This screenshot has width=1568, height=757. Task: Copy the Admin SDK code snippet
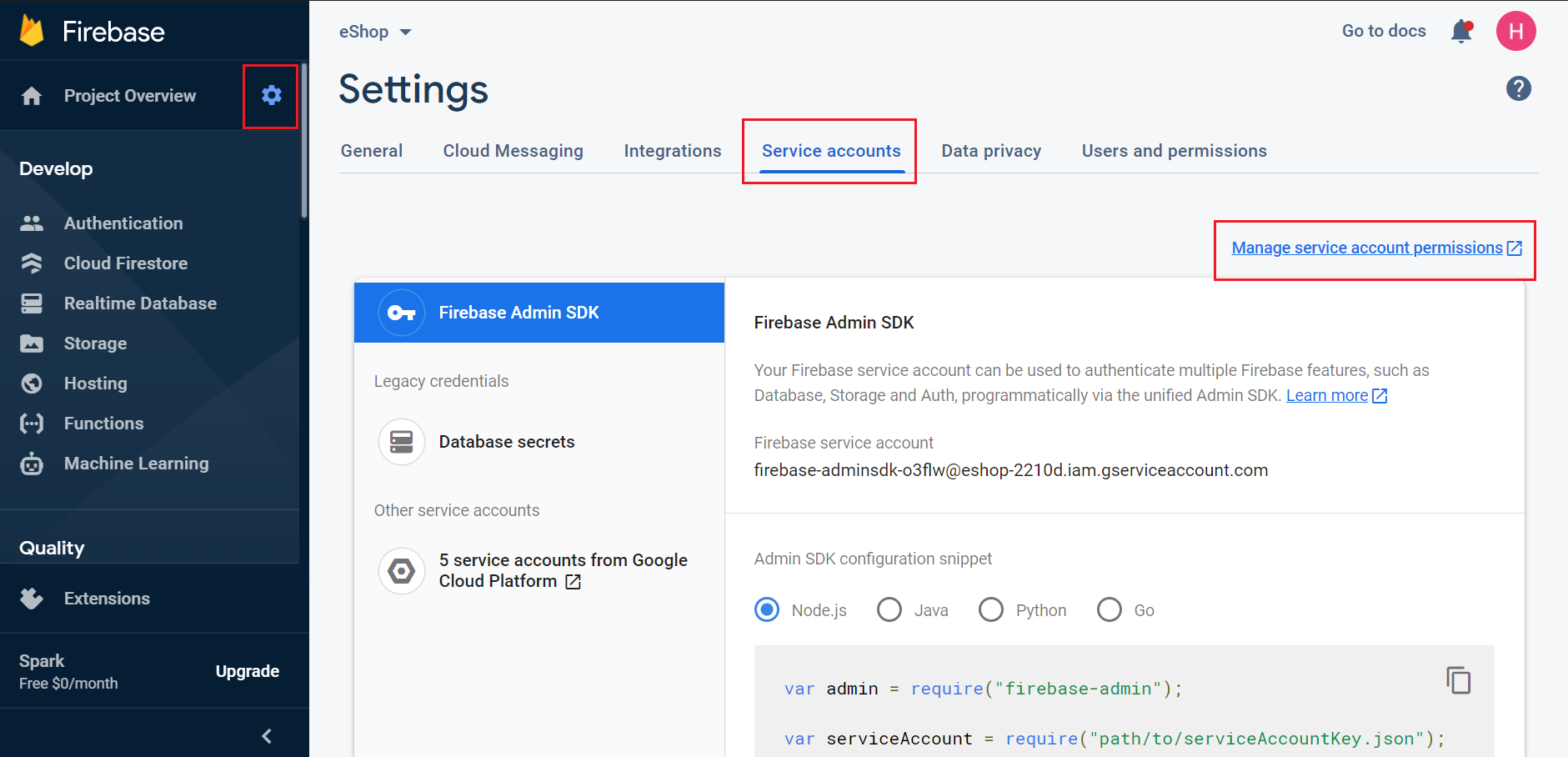pos(1458,680)
